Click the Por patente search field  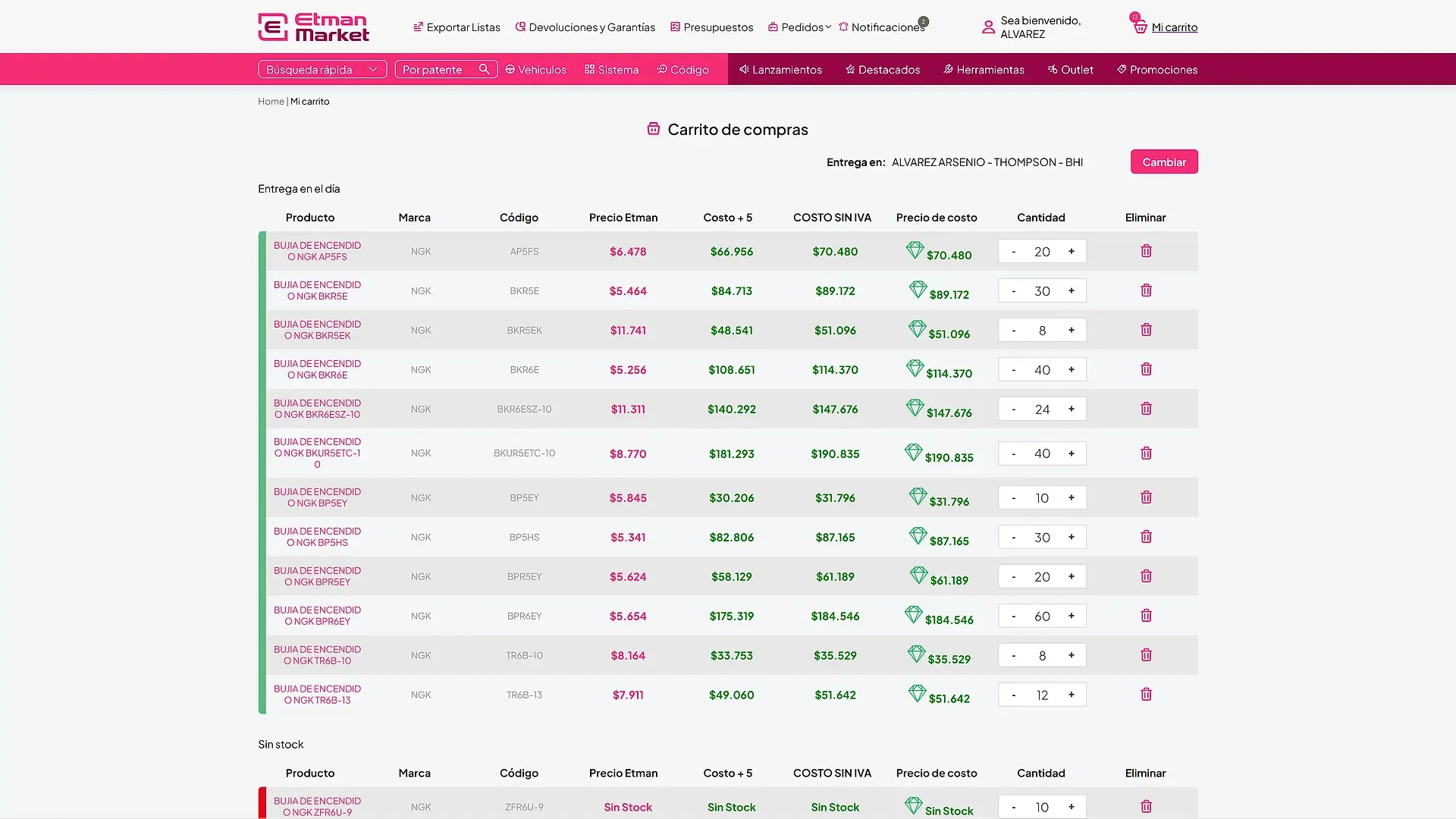pyautogui.click(x=446, y=69)
